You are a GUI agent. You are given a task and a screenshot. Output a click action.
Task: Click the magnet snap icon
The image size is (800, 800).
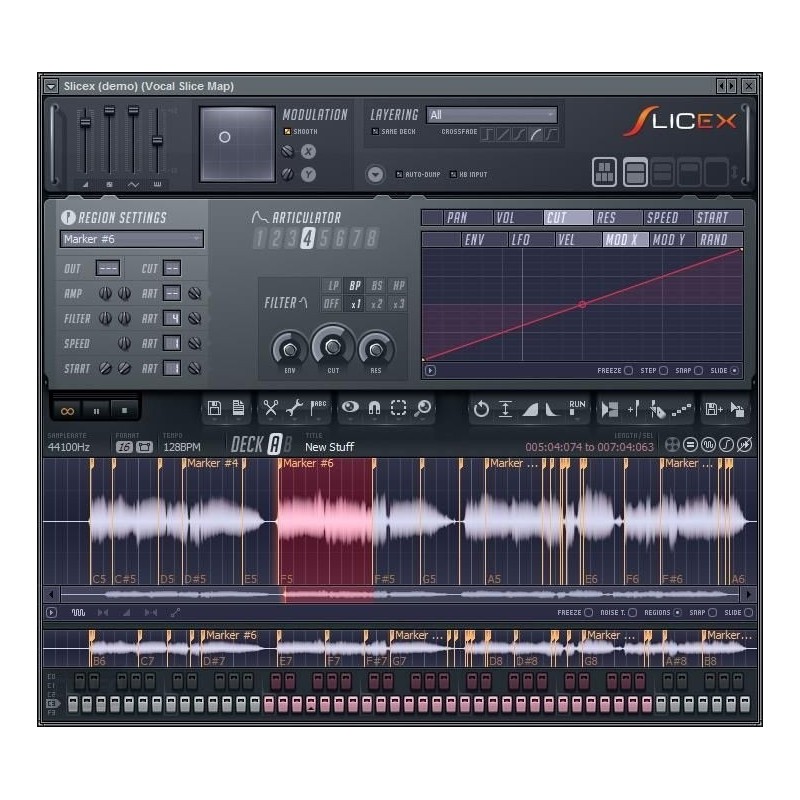point(372,407)
